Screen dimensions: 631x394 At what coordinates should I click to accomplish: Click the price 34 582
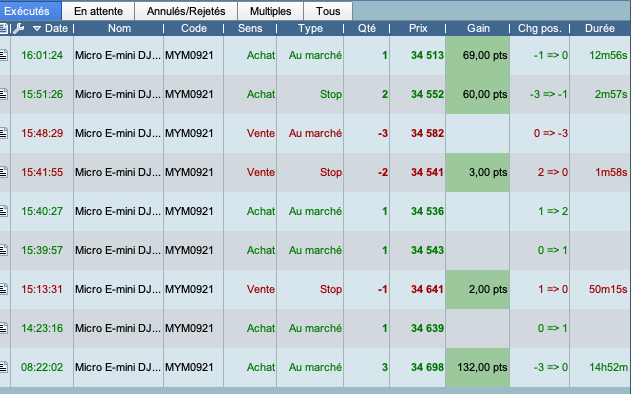pyautogui.click(x=427, y=133)
